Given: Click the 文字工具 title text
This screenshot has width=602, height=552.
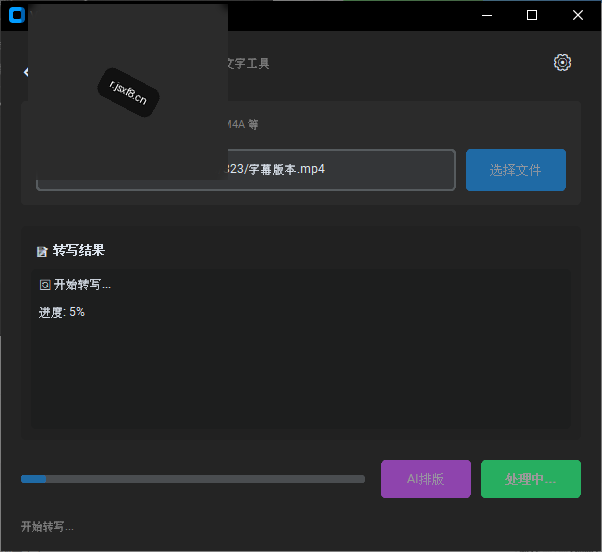Looking at the screenshot, I should click(x=248, y=63).
